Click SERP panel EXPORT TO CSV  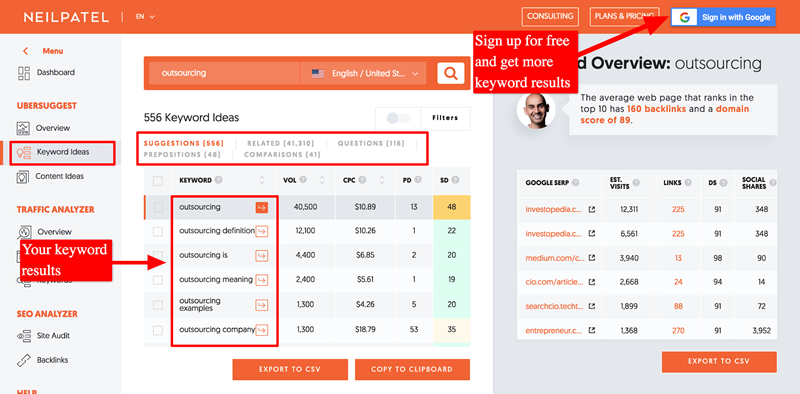point(719,361)
